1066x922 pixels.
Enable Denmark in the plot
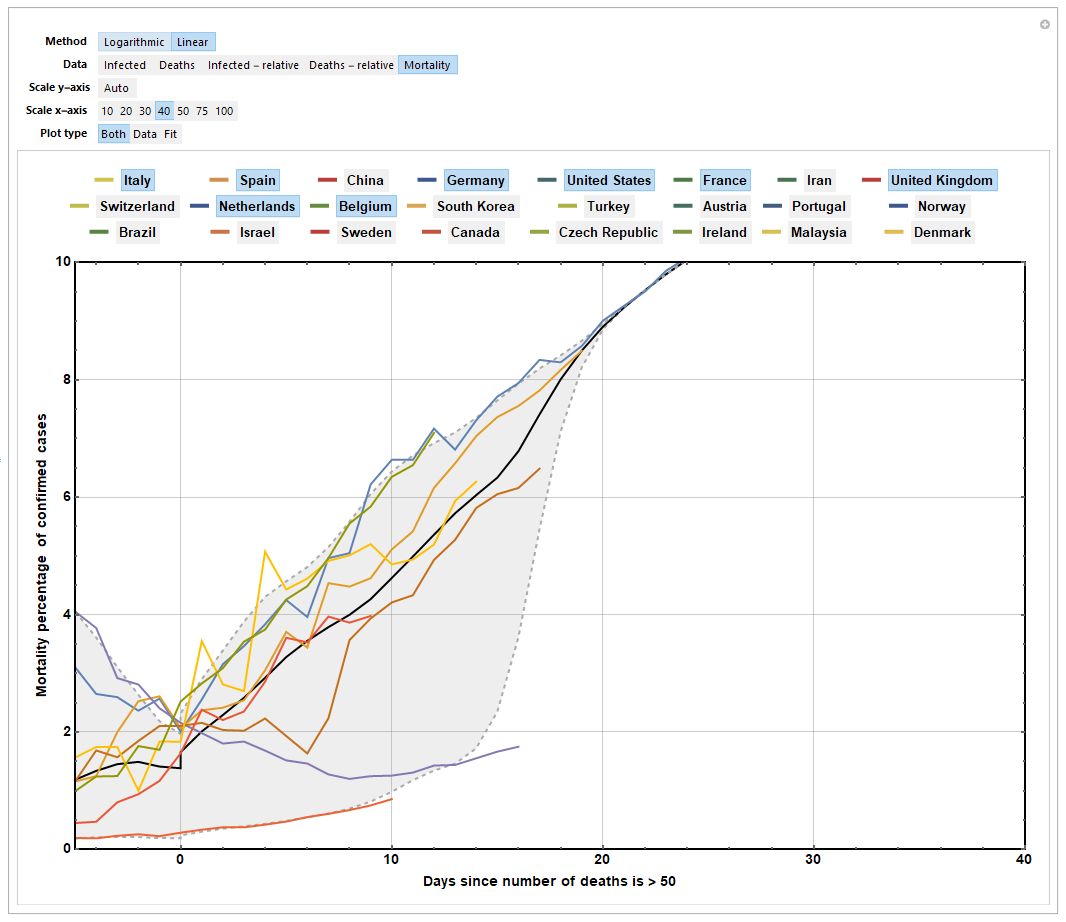942,233
